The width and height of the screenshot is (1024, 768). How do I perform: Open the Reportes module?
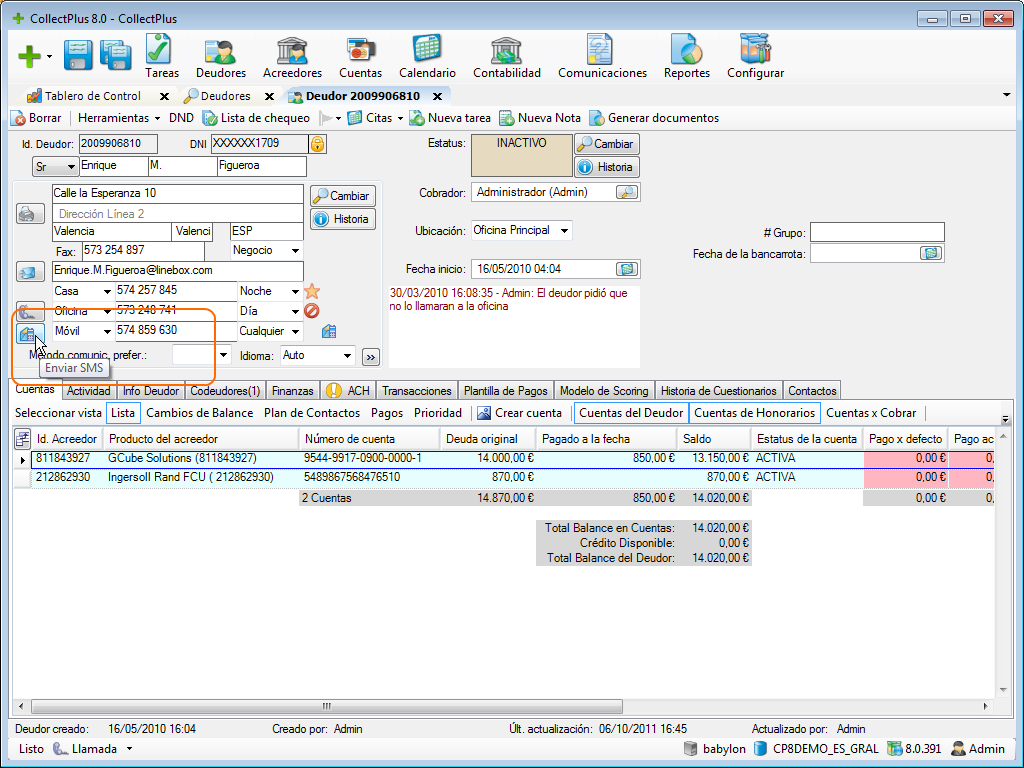(x=686, y=56)
